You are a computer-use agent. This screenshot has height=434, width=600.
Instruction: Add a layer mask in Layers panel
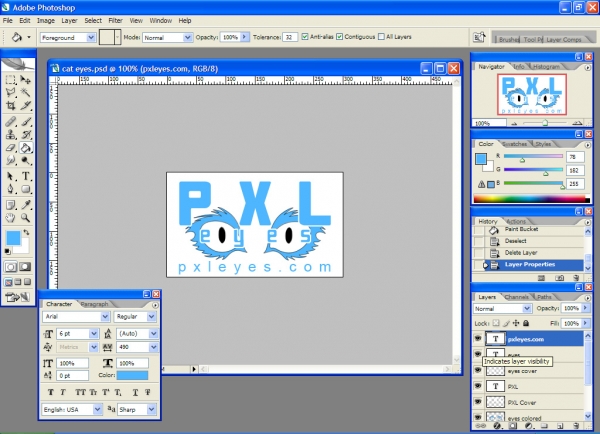513,426
